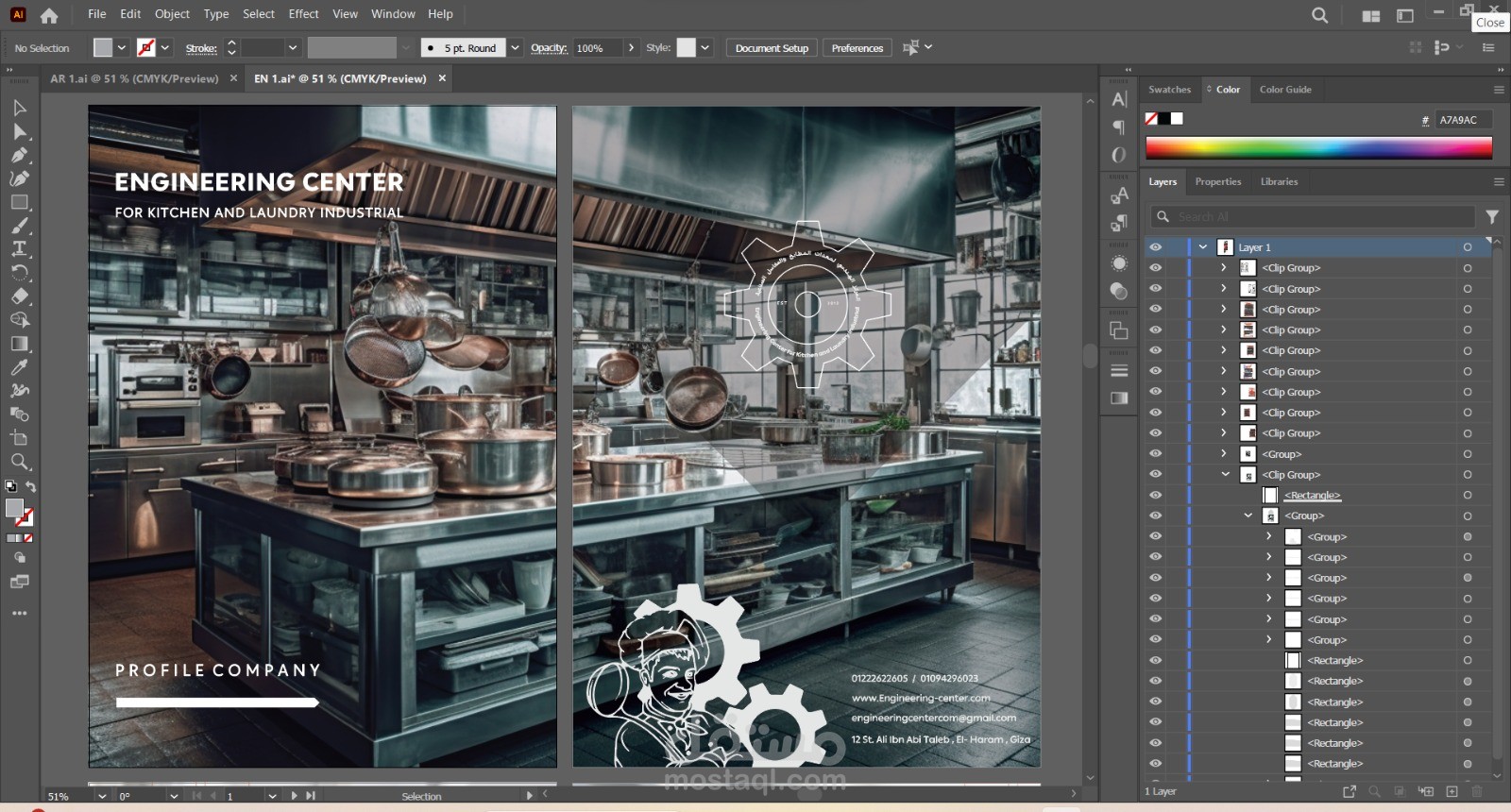Viewport: 1511px width, 812px height.
Task: Select the Direct Selection tool
Action: (20, 131)
